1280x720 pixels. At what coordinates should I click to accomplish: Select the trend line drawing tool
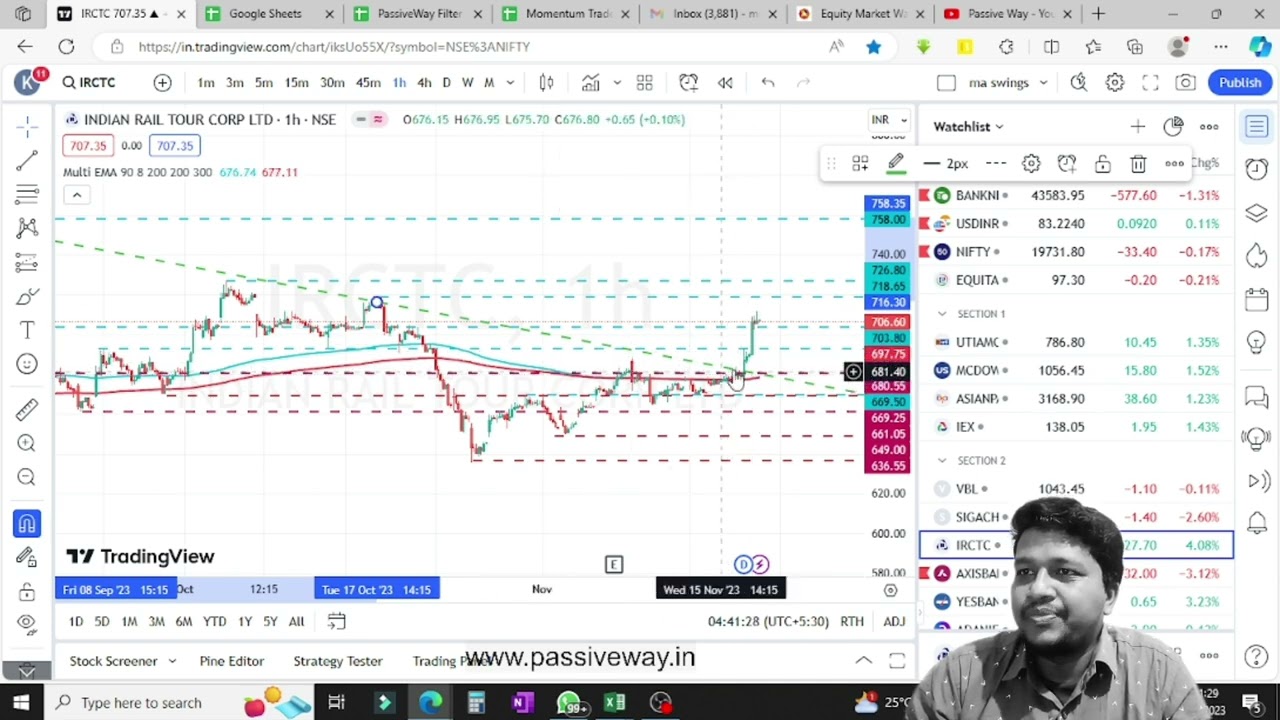(x=27, y=160)
